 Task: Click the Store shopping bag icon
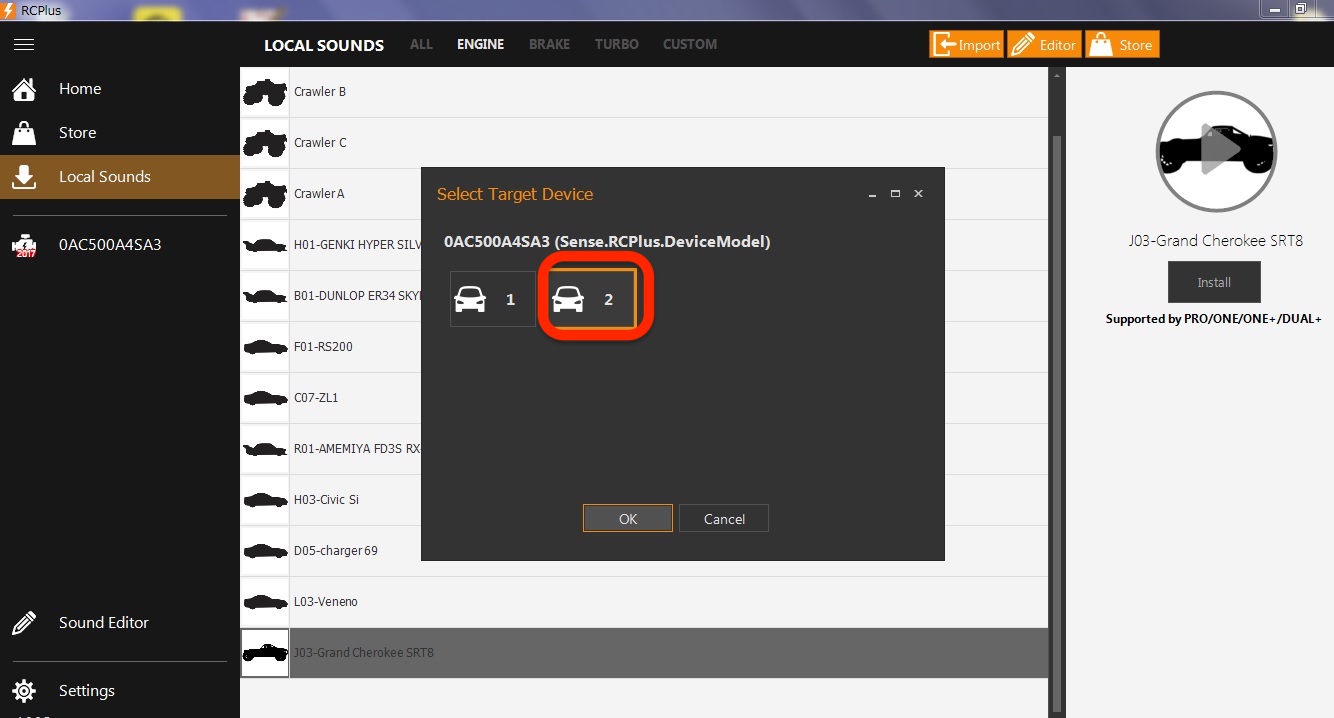pos(25,133)
